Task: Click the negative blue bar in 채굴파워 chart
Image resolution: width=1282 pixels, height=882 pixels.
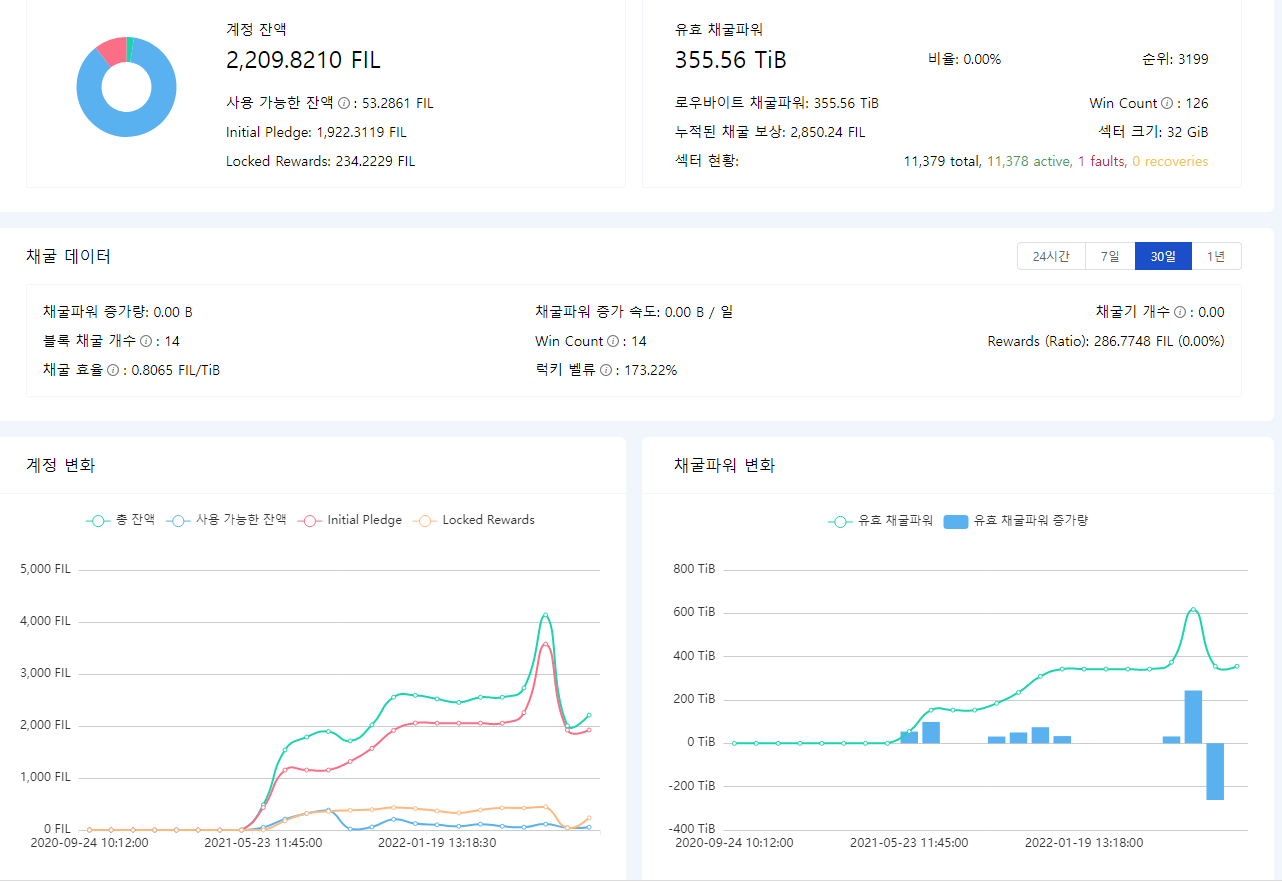Action: click(x=1215, y=771)
